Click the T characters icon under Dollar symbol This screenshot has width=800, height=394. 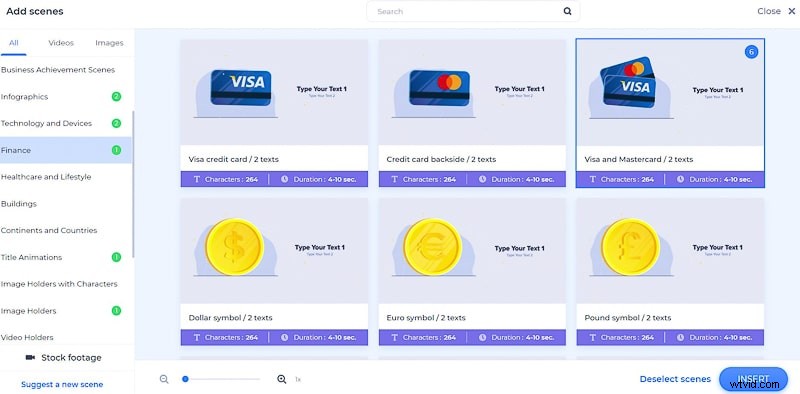(x=196, y=337)
